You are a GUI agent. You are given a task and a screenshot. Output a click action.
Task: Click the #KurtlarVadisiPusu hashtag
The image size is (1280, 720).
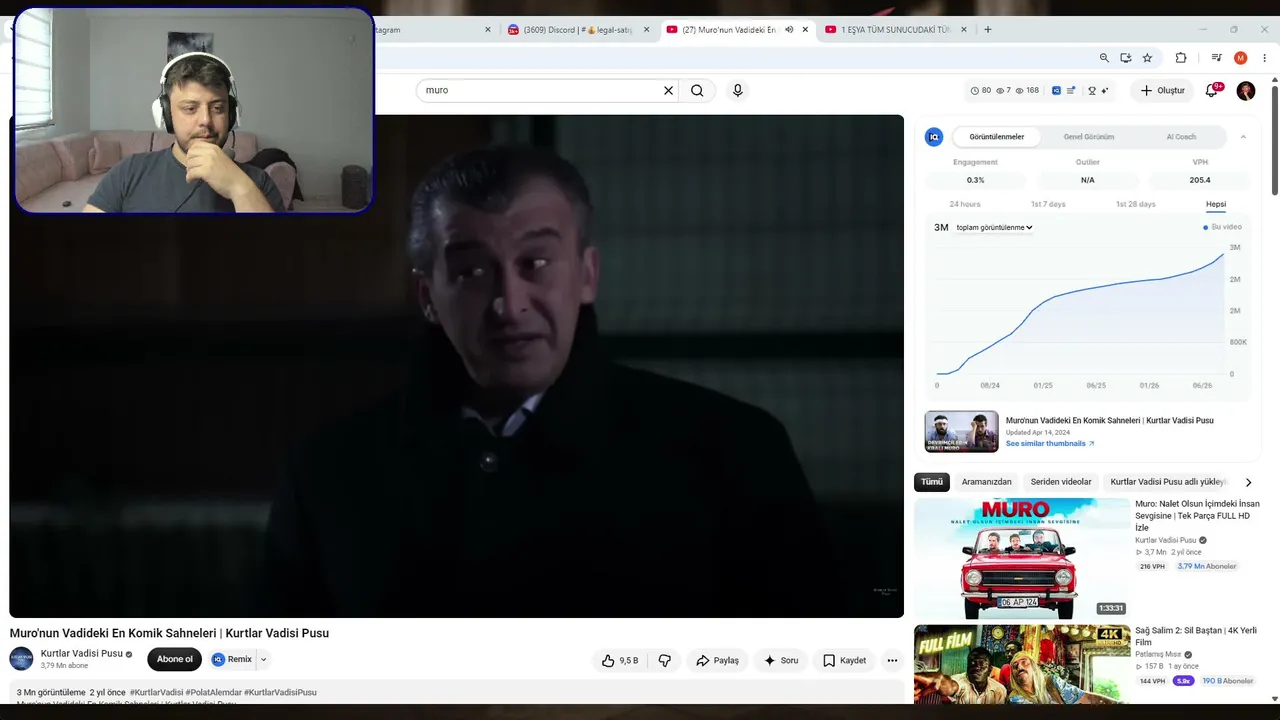[x=280, y=692]
